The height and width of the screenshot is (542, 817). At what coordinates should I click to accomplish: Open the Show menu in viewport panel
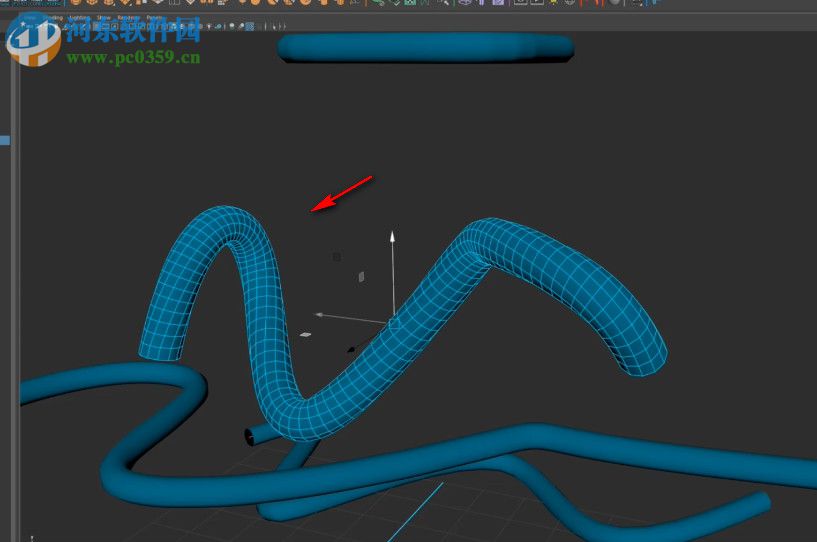click(103, 18)
